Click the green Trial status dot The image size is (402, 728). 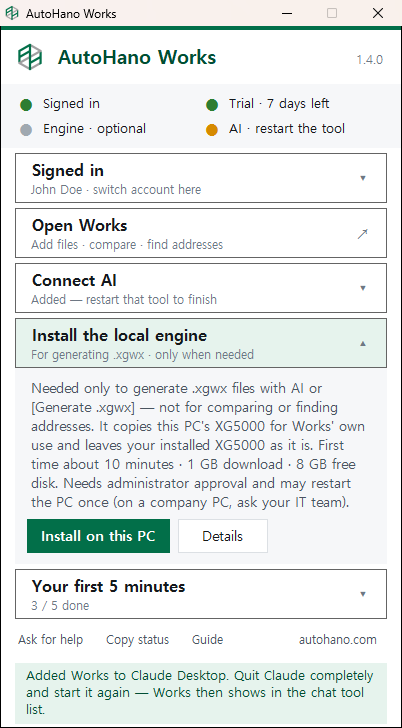click(x=212, y=105)
